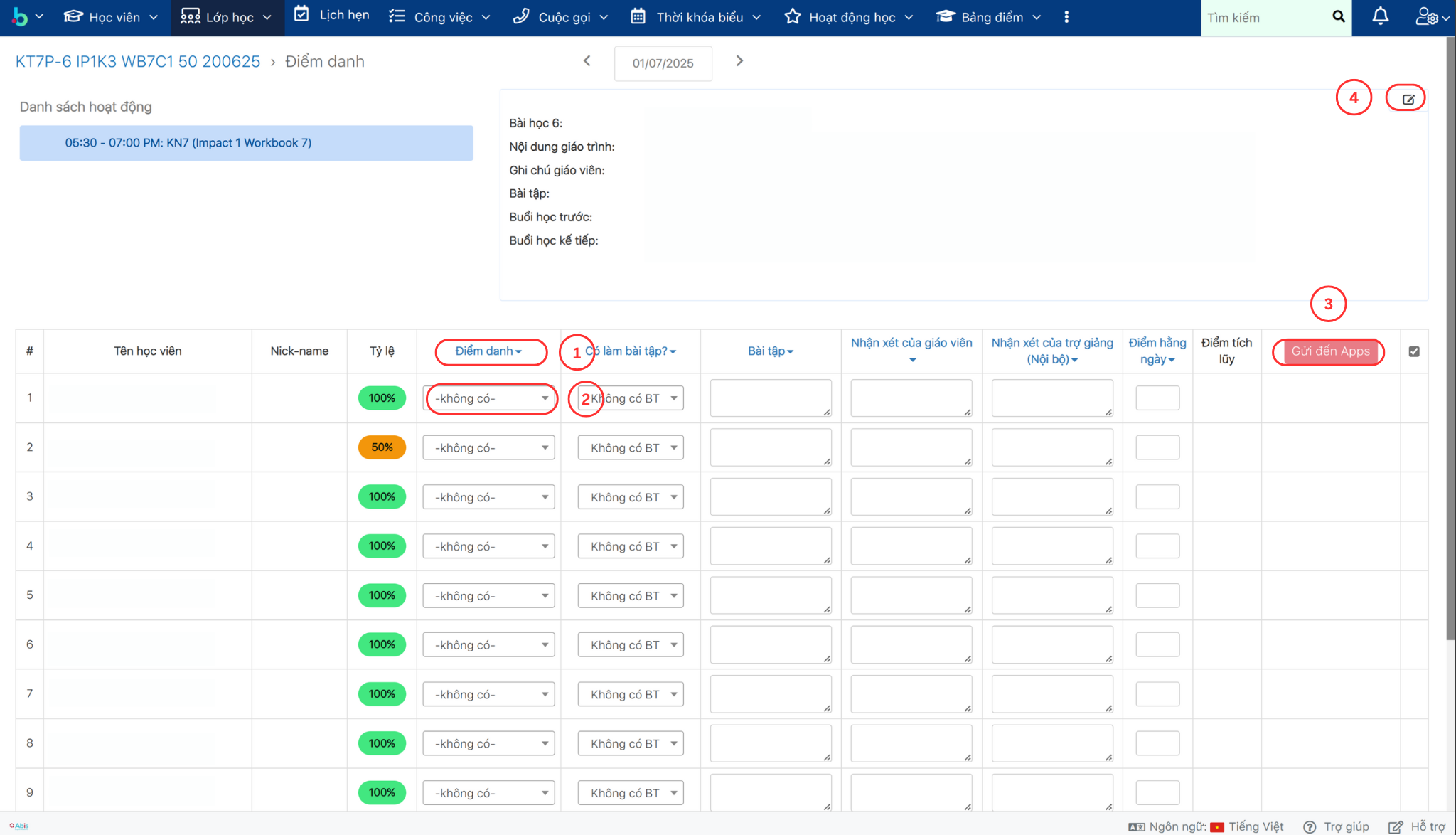Click daily score field for student 3
This screenshot has width=1456, height=835.
pos(1157,496)
